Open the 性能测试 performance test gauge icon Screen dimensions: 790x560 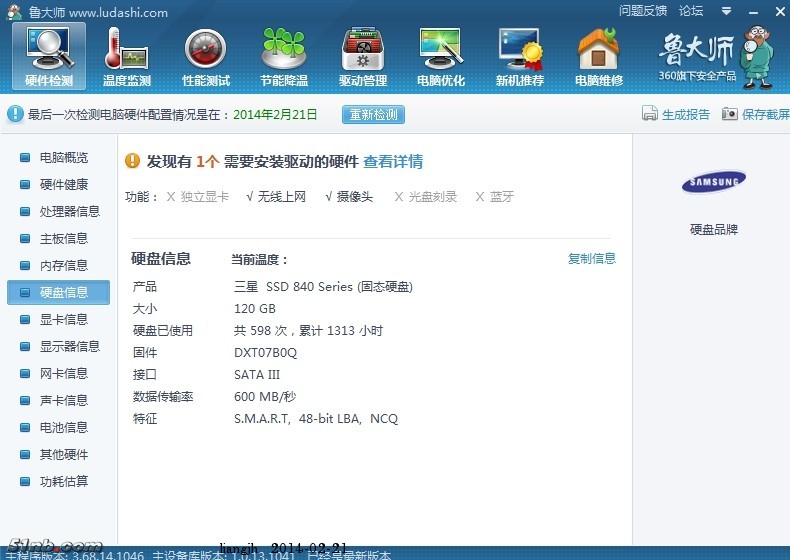205,55
